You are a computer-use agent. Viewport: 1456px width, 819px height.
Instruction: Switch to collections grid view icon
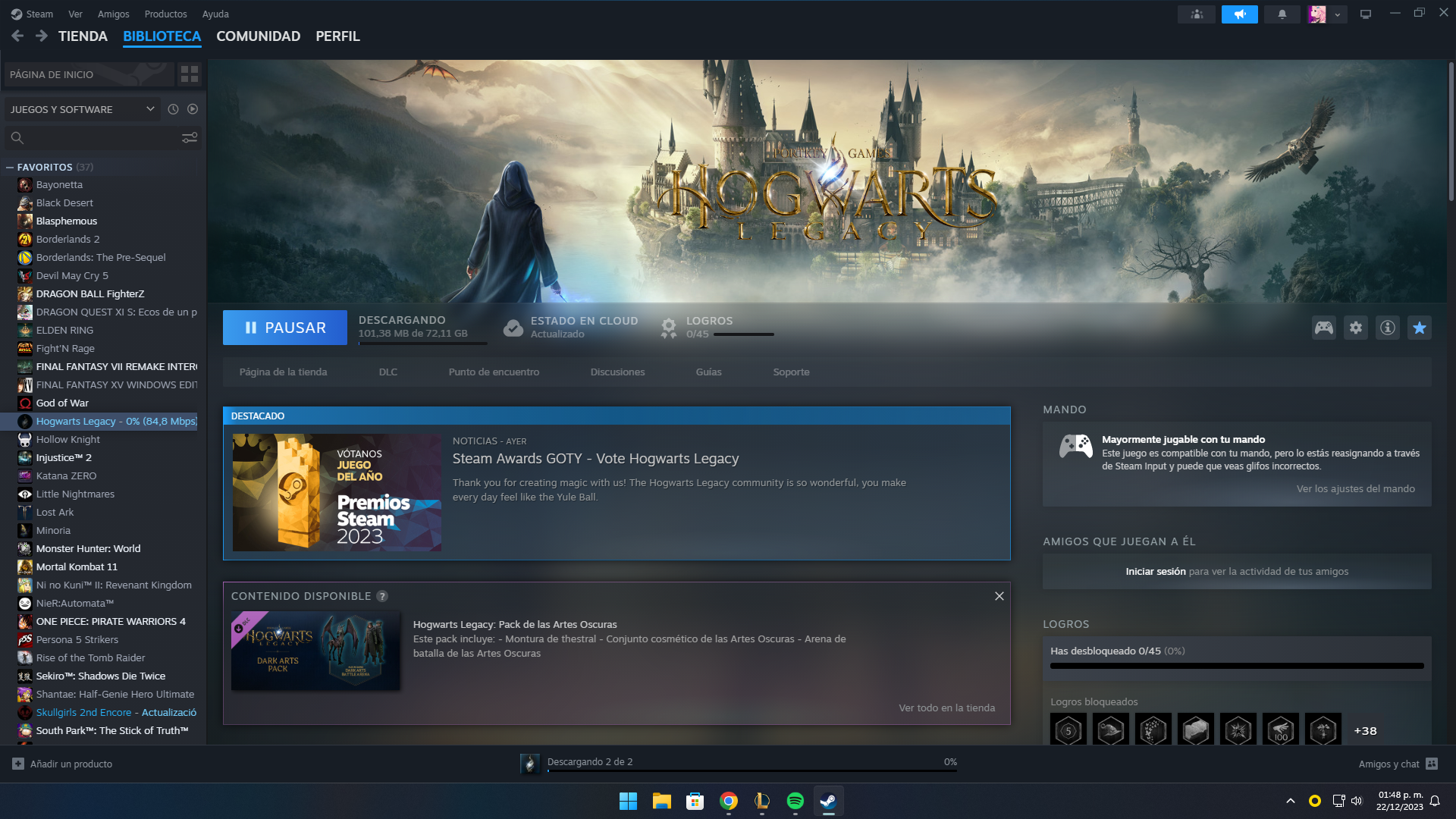click(x=190, y=74)
